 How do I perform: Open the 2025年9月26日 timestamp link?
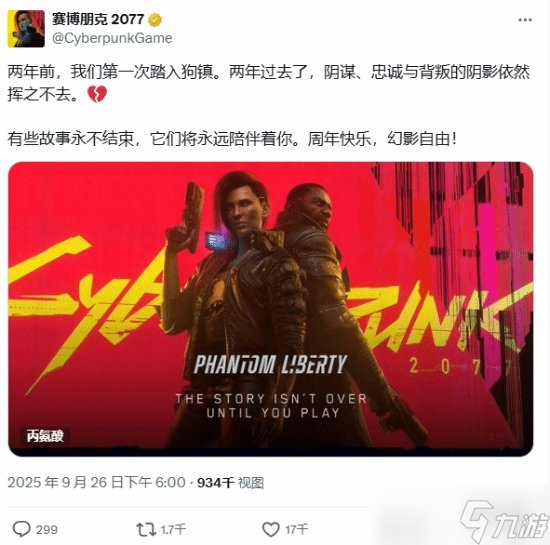click(96, 482)
